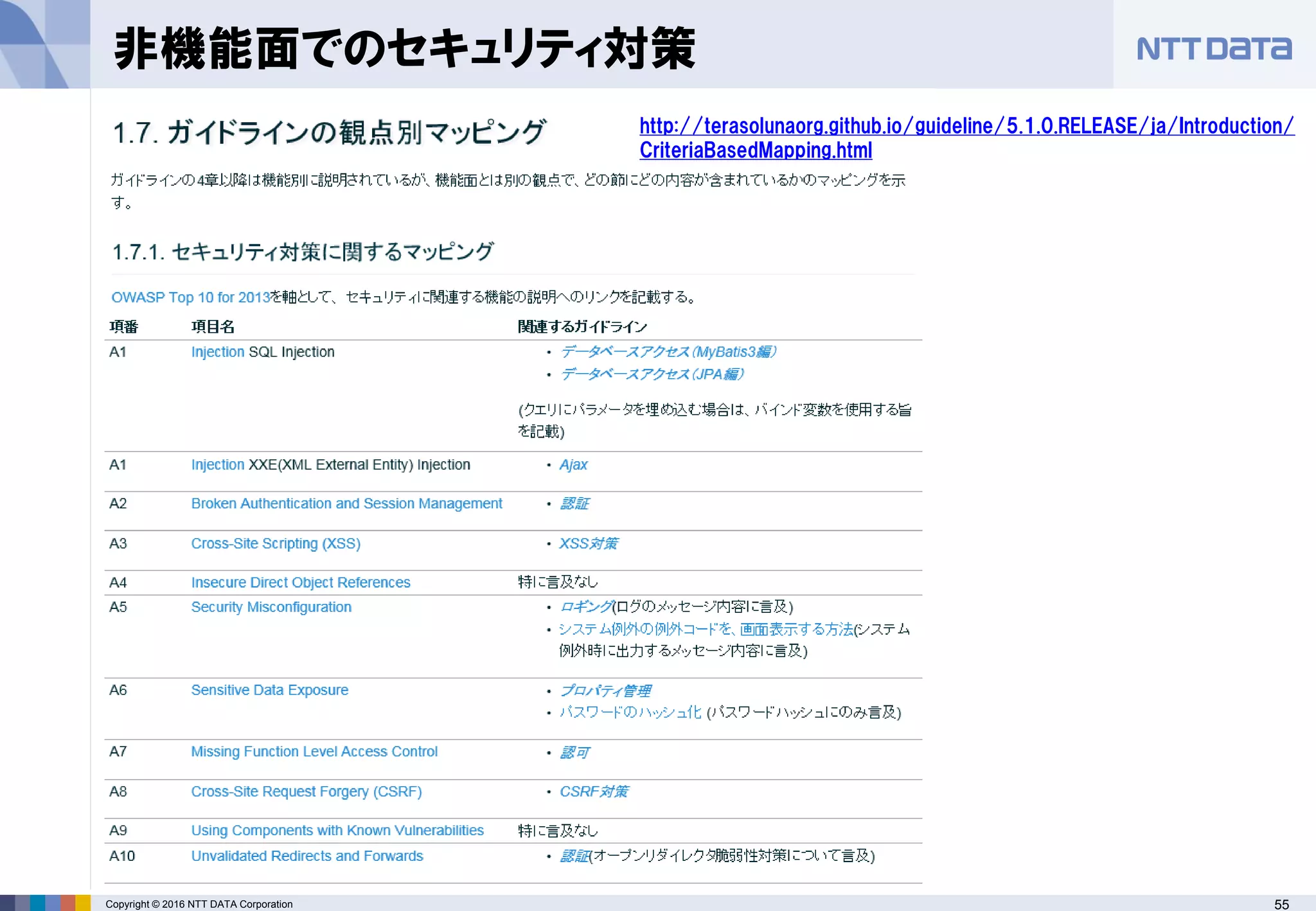
Task: Open Sensitive Data Exposure link
Action: tap(270, 690)
